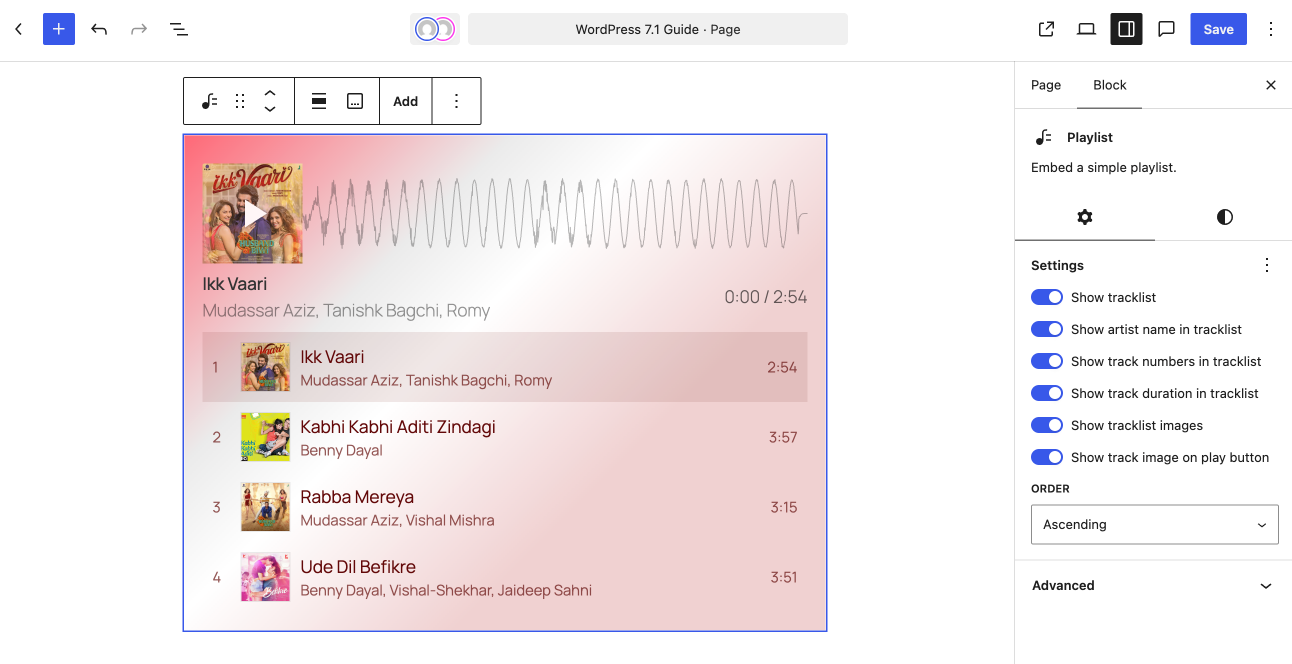This screenshot has width=1292, height=664.
Task: Open the block alignment control
Action: (x=319, y=101)
